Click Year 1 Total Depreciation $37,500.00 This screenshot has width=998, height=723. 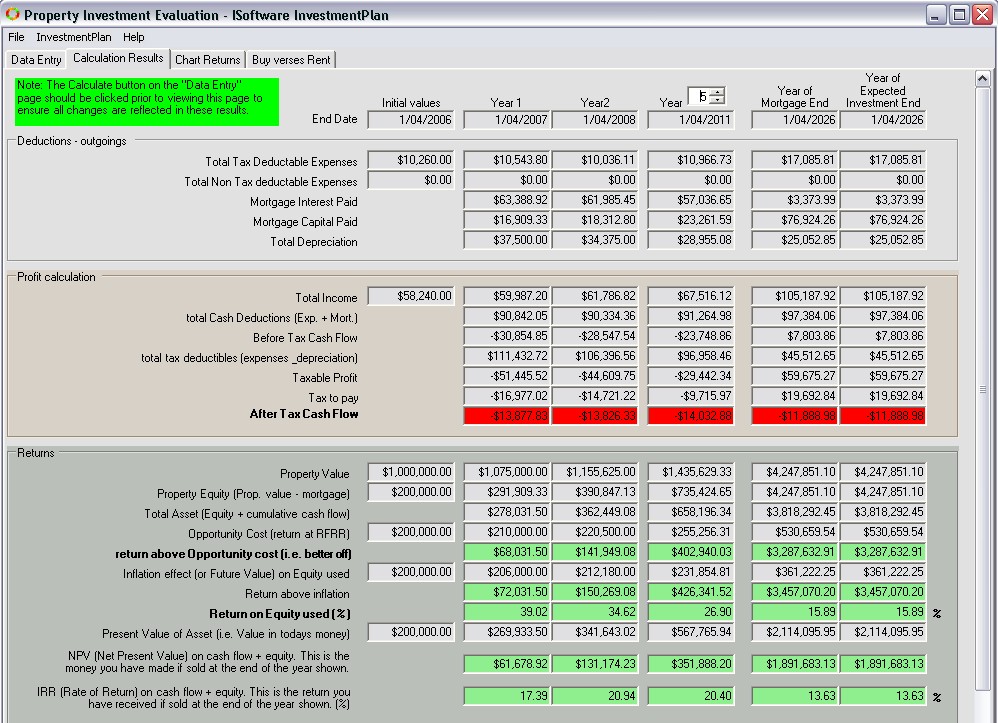(x=507, y=240)
